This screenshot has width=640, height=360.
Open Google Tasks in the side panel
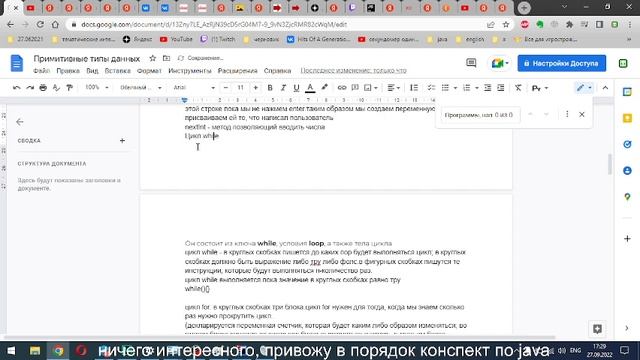click(627, 144)
